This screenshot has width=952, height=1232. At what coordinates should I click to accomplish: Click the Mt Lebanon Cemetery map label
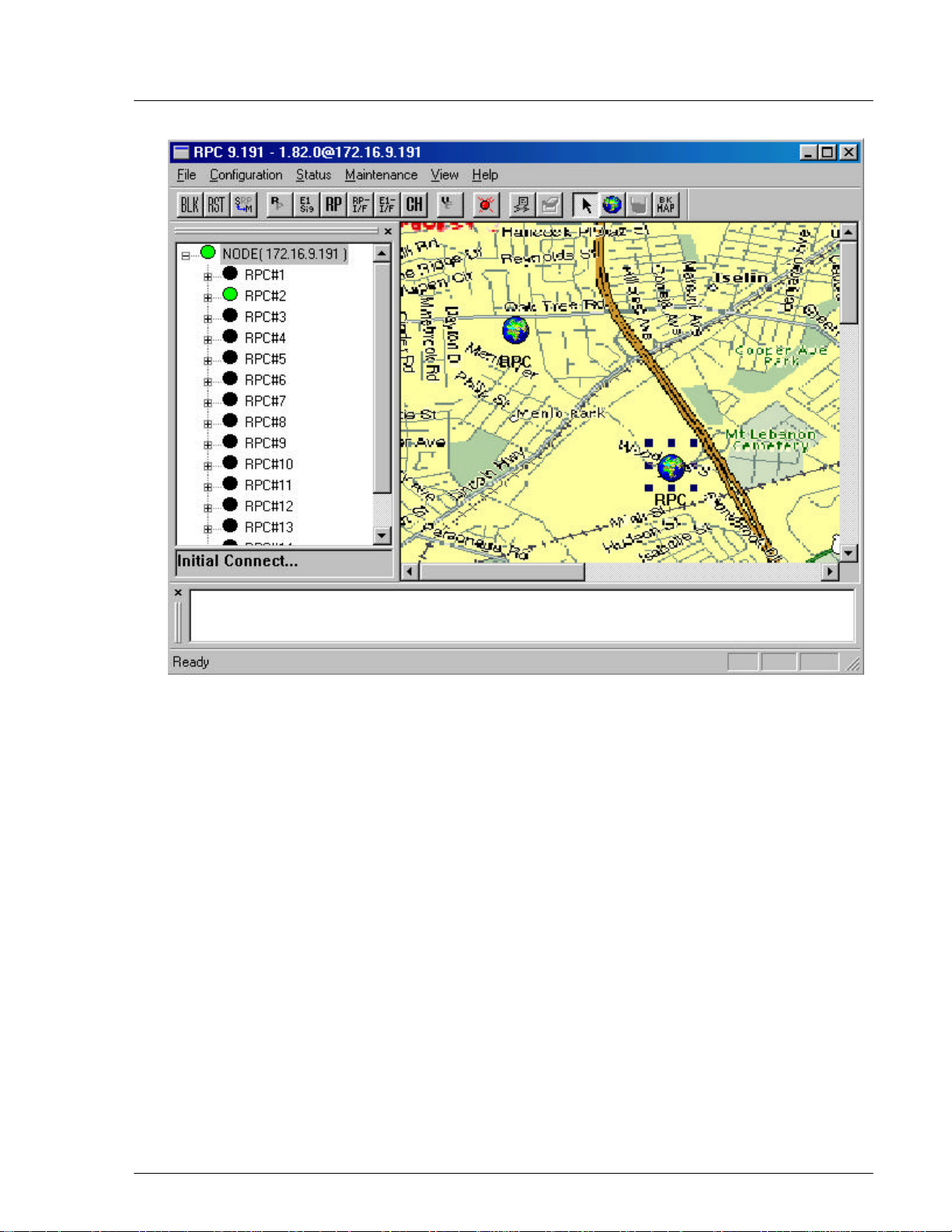[771, 440]
